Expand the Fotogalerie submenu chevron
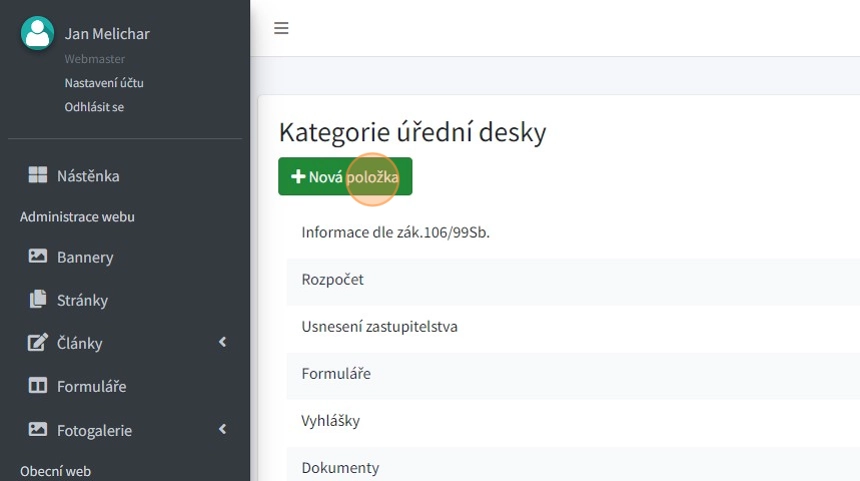This screenshot has height=481, width=860. click(222, 430)
